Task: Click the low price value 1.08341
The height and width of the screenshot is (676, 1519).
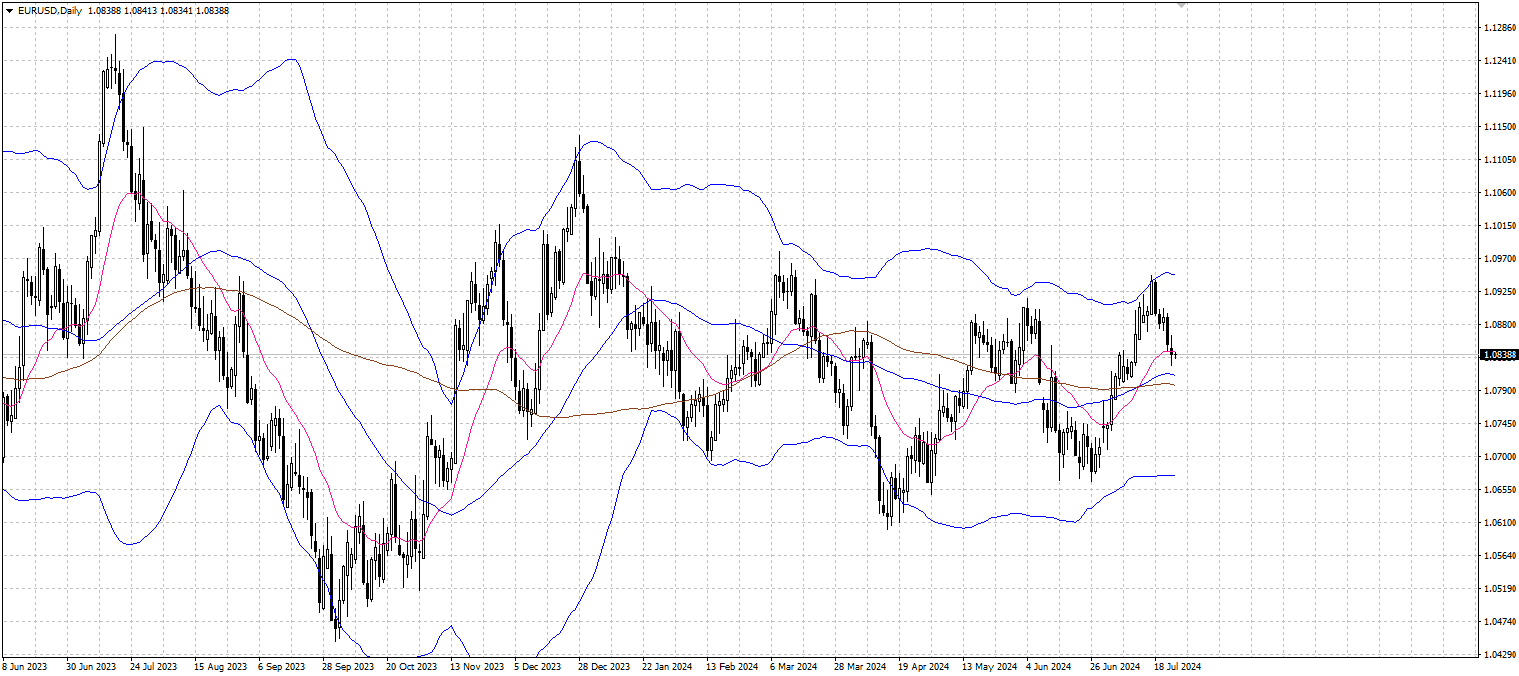Action: pyautogui.click(x=177, y=10)
